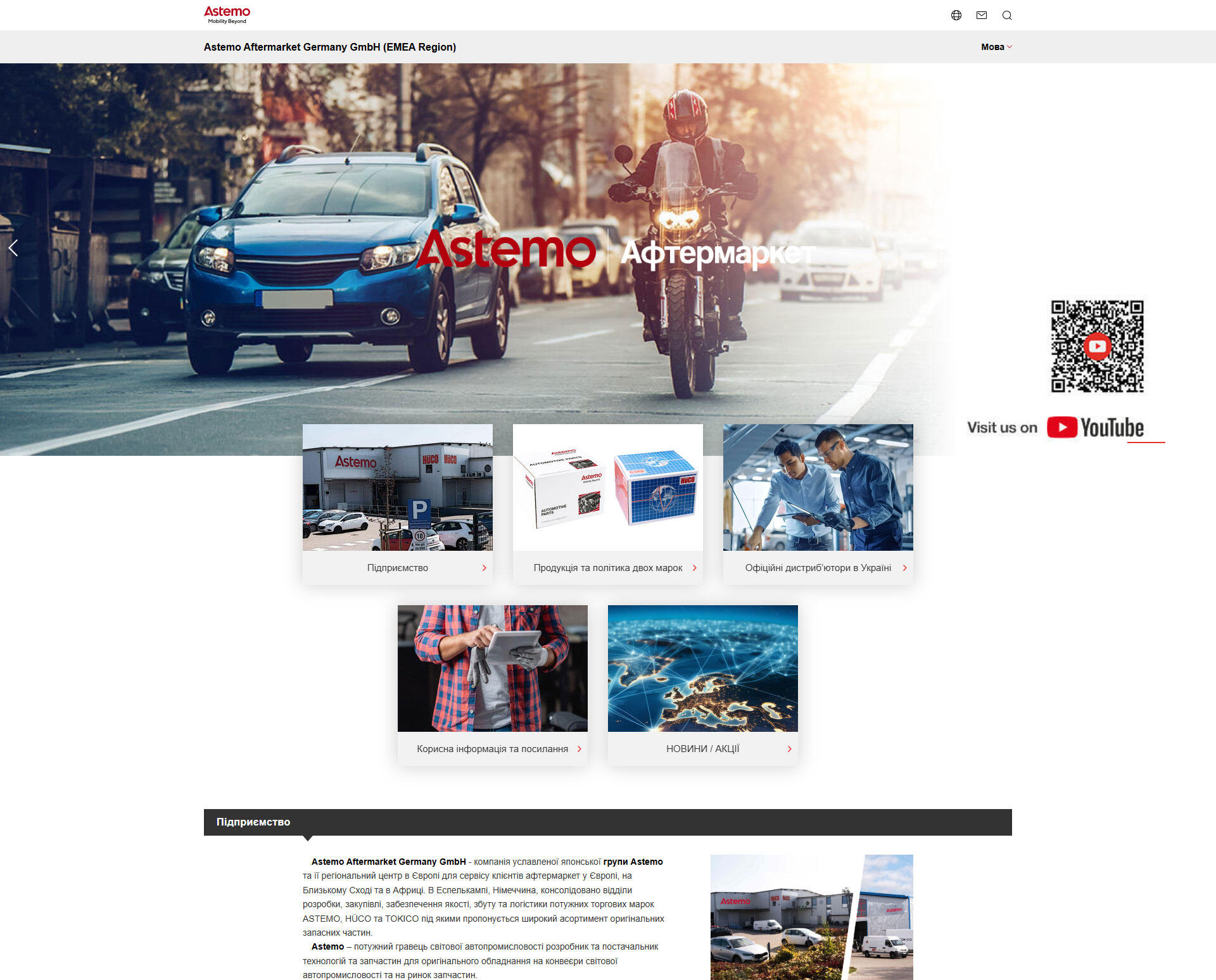The height and width of the screenshot is (980, 1216).
Task: Click the search magnifier icon
Action: point(1007,15)
